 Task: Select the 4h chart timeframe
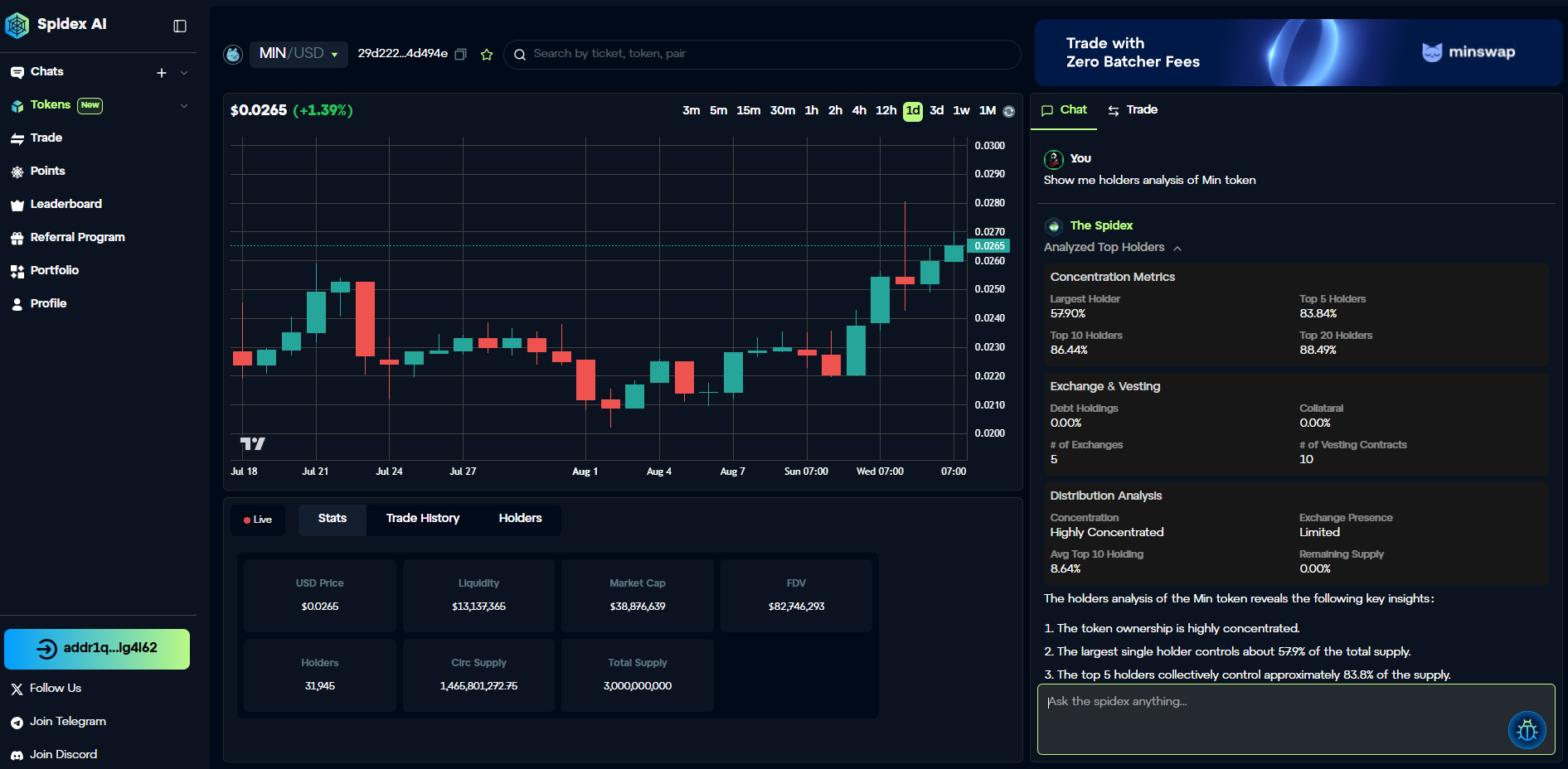tap(859, 110)
